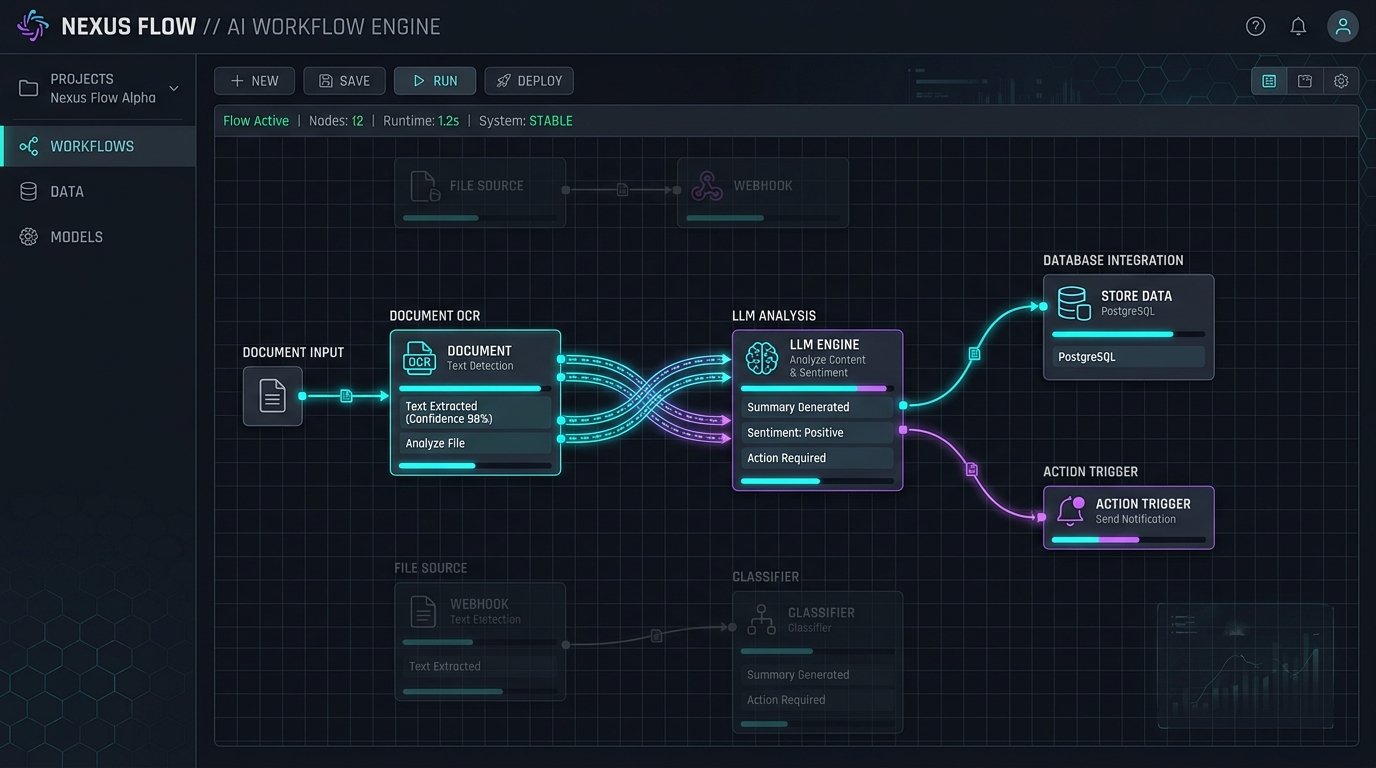The height and width of the screenshot is (768, 1376).
Task: Click the LLM Engine top progress bar
Action: coord(817,388)
